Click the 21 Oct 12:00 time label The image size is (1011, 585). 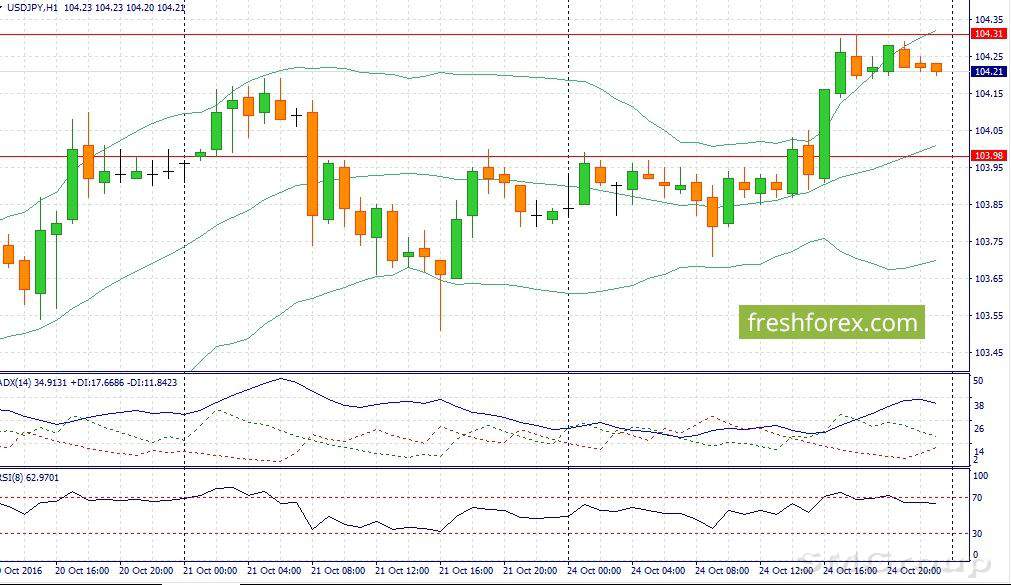(402, 571)
